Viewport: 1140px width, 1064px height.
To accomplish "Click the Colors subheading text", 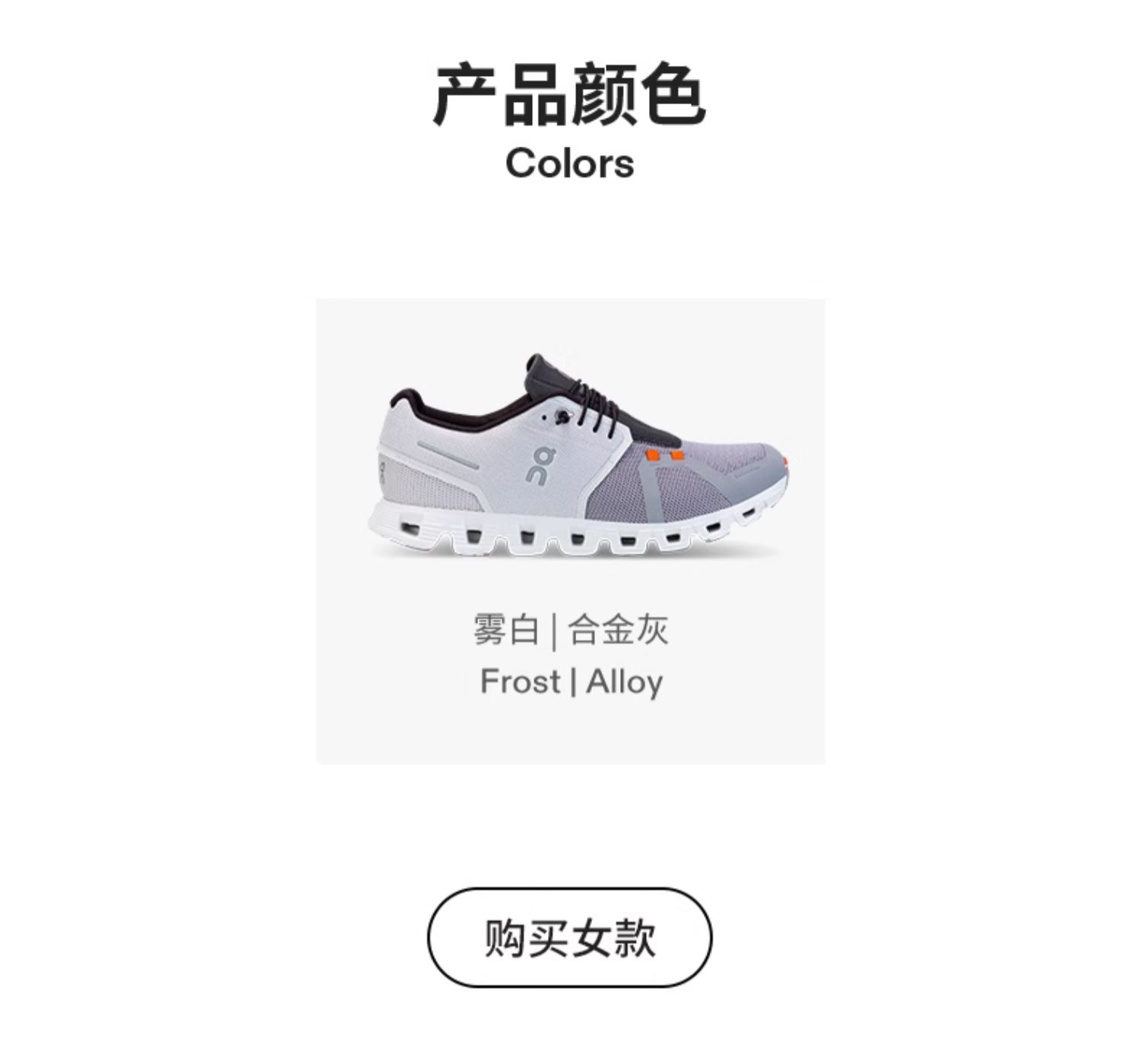I will pos(569,163).
